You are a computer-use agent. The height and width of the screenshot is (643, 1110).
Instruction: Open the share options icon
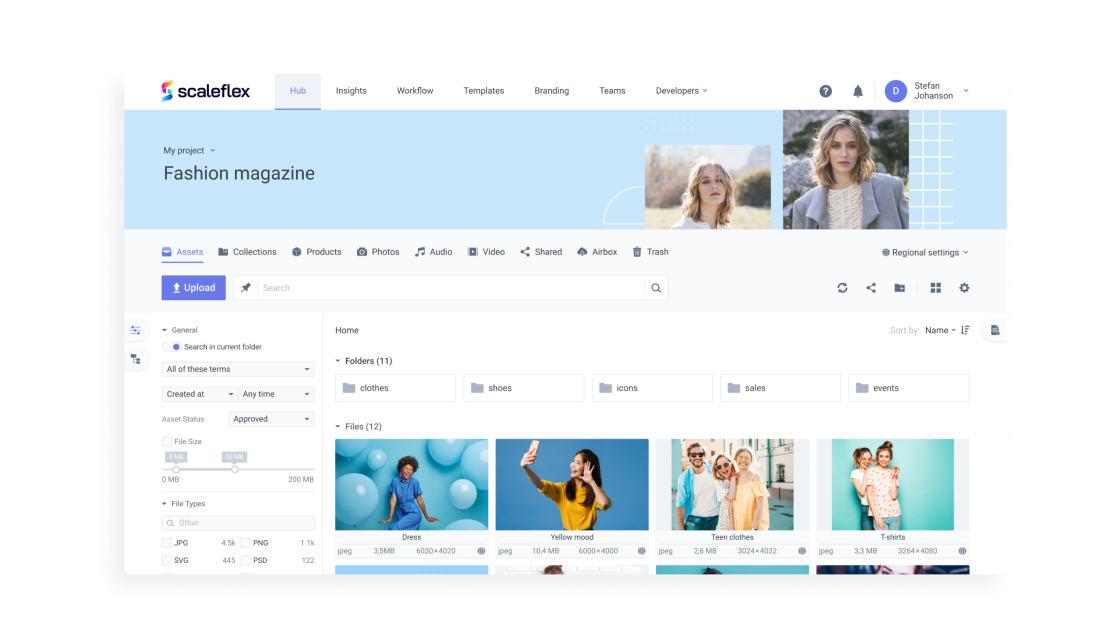(x=869, y=287)
